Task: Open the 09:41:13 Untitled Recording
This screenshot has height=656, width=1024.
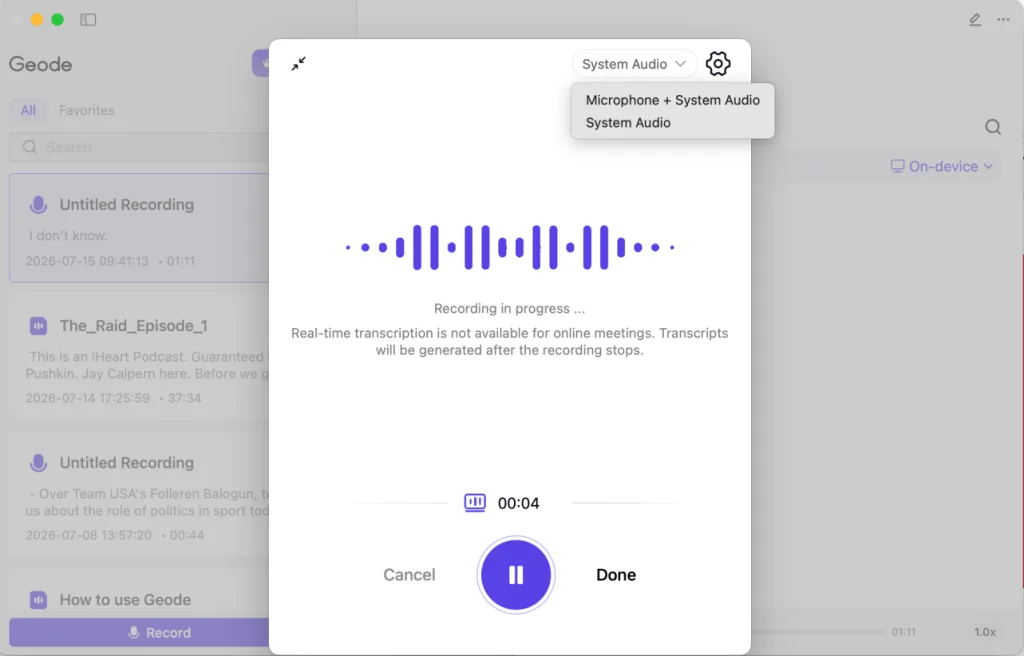Action: tap(139, 228)
